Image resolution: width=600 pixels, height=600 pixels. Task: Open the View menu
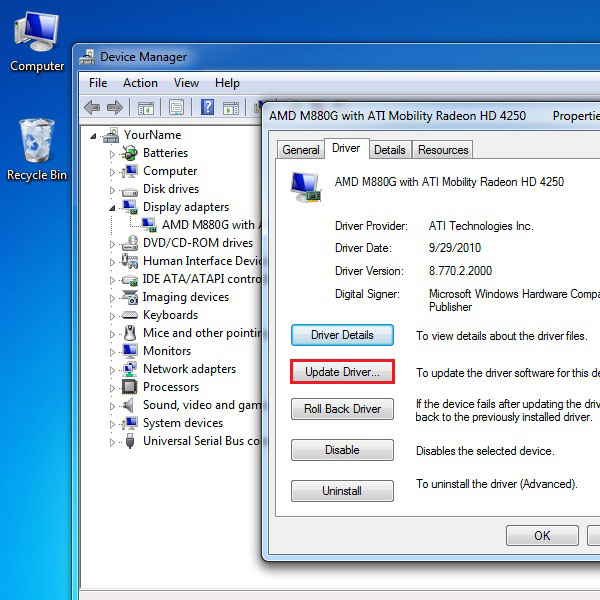pyautogui.click(x=186, y=83)
